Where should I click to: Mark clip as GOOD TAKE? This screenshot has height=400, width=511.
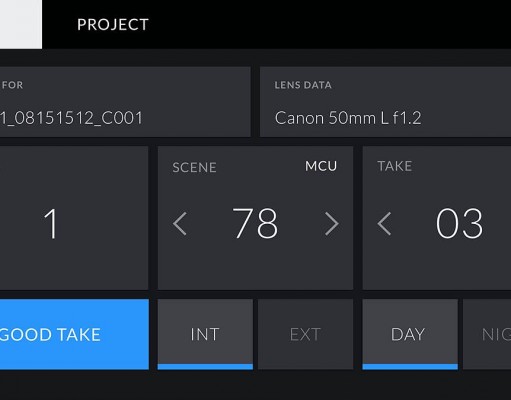[x=74, y=334]
